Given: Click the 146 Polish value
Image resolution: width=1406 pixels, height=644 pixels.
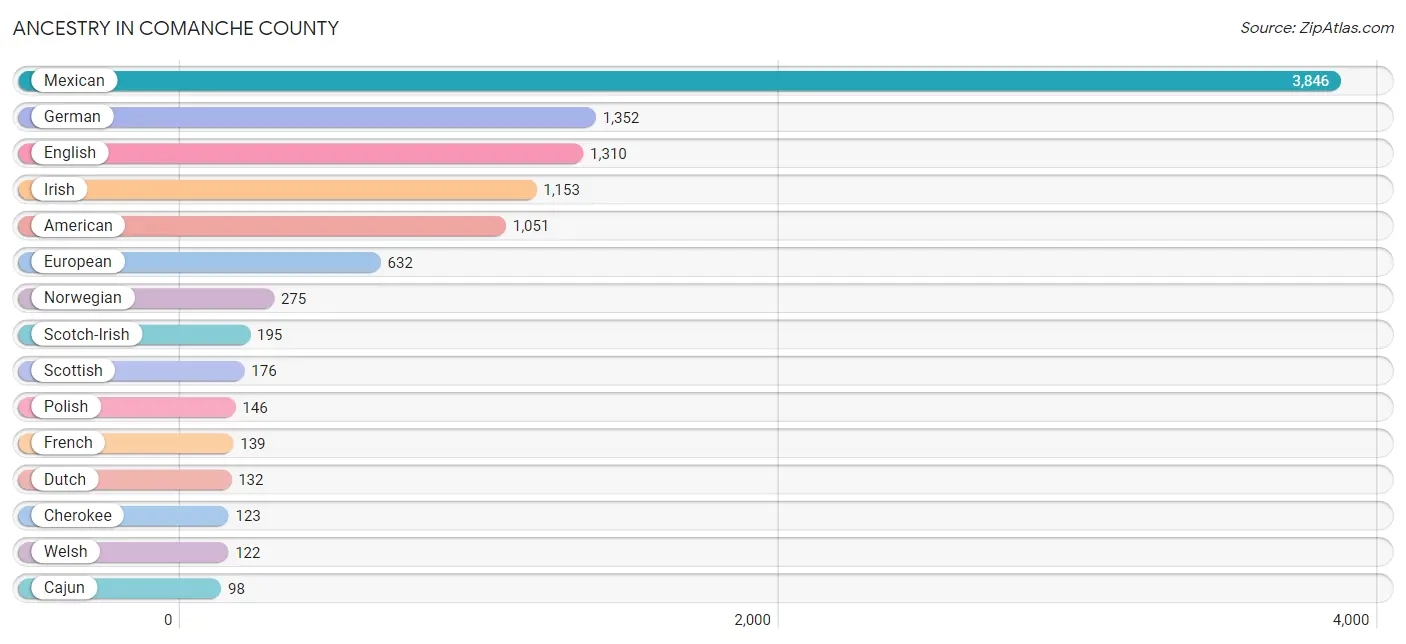Looking at the screenshot, I should [x=255, y=408].
